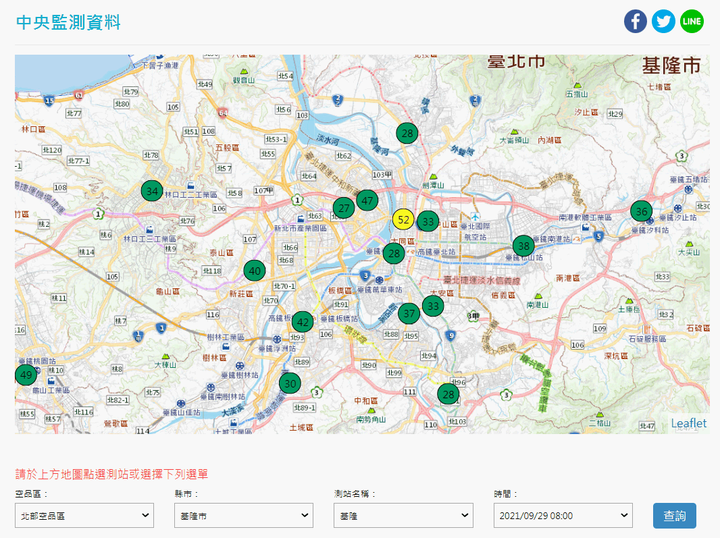
Task: Open the station marker with value 47
Action: tap(367, 200)
